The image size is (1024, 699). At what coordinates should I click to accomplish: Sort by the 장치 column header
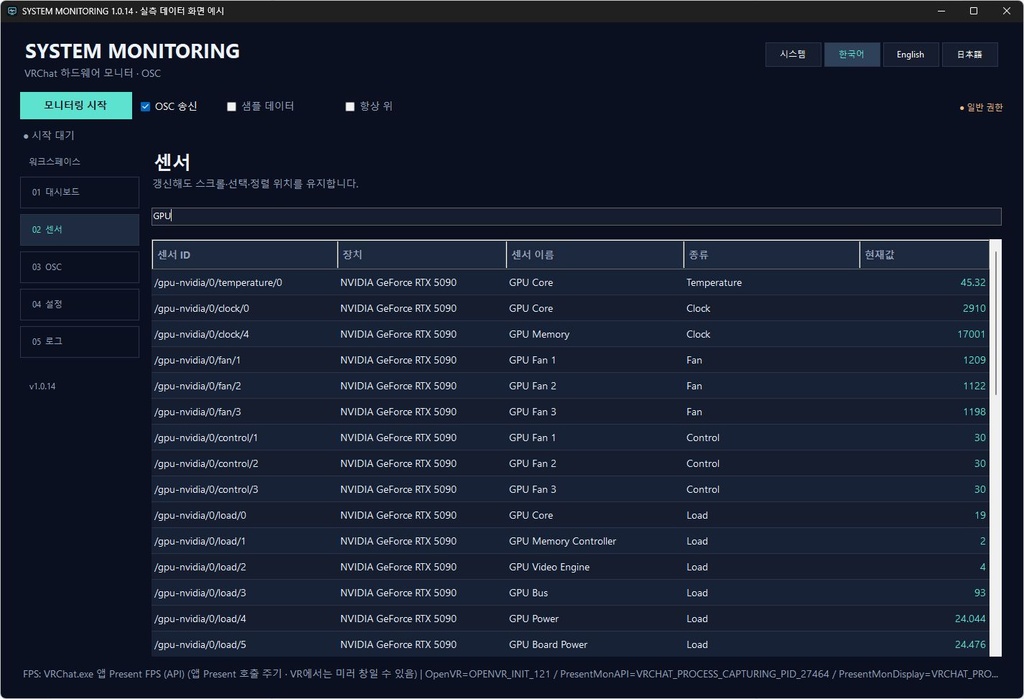[x=422, y=255]
